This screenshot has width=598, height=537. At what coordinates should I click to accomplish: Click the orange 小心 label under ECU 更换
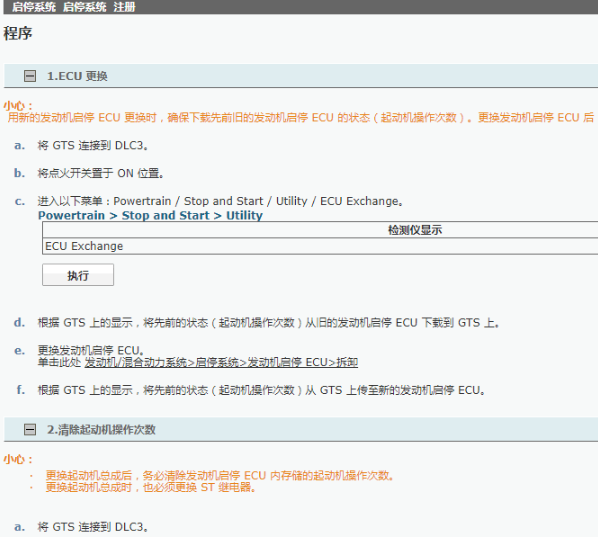click(x=18, y=105)
